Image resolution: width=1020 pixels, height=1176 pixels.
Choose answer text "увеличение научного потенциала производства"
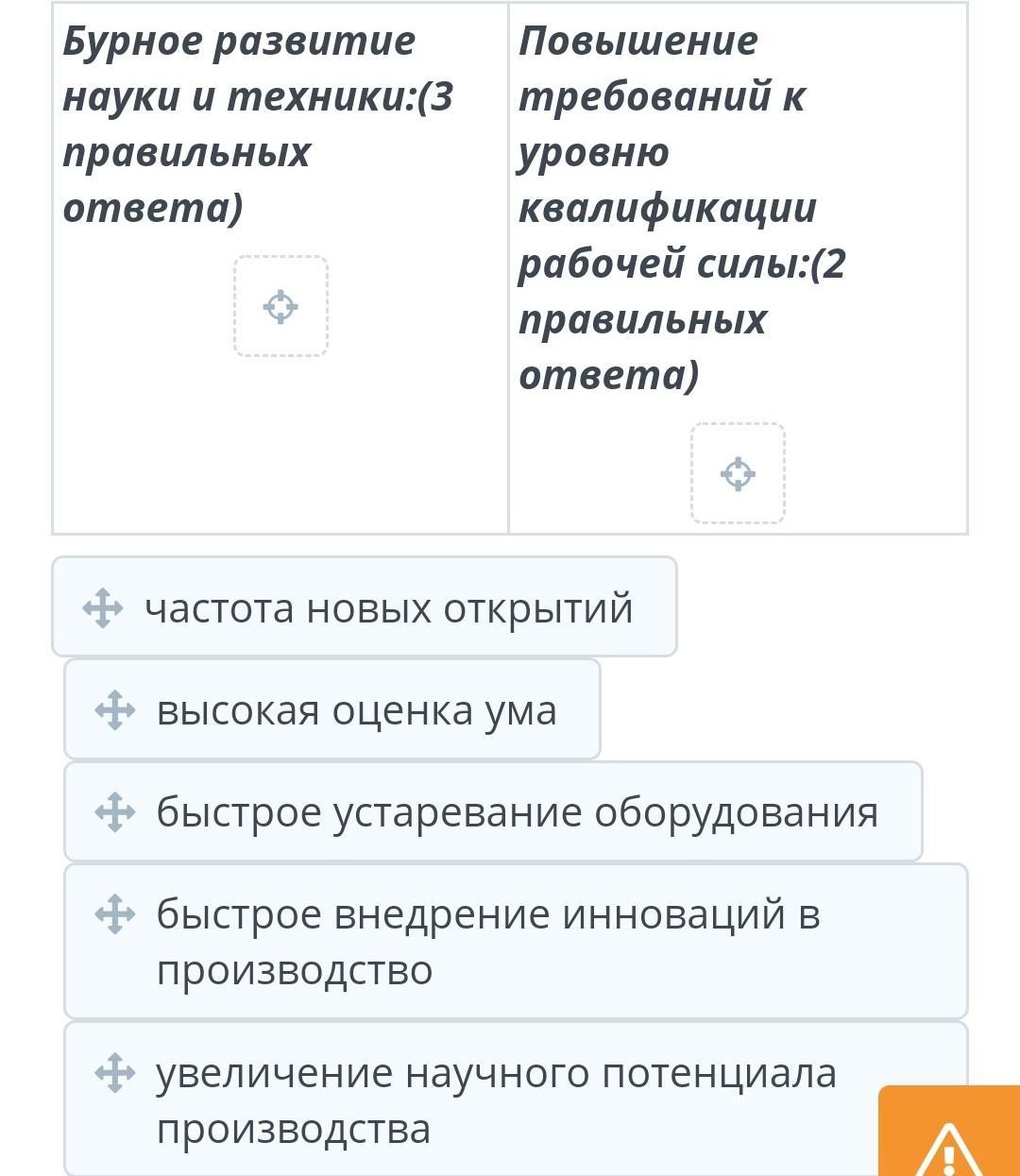496,1100
